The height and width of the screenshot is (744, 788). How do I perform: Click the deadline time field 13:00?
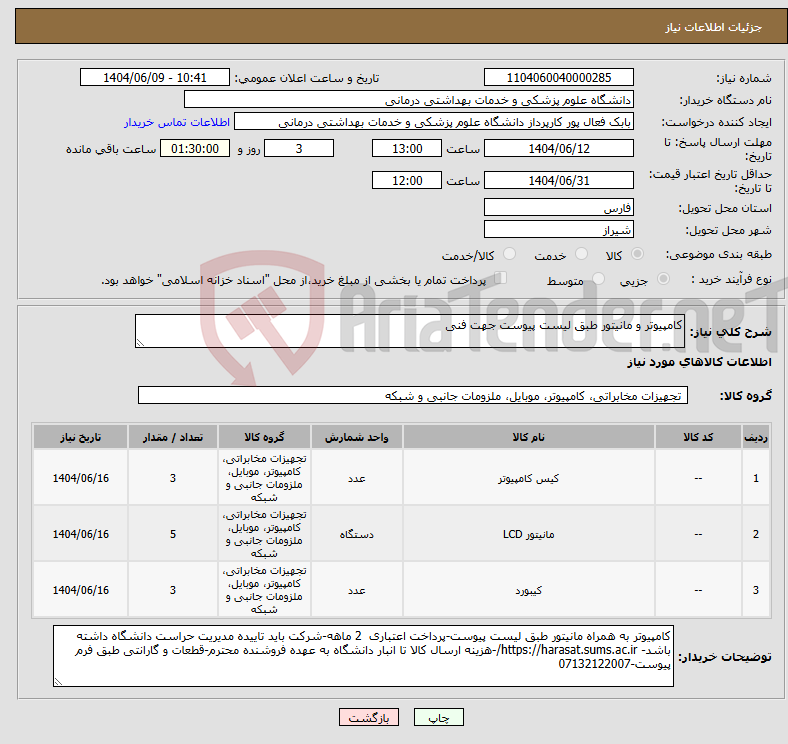pos(407,149)
